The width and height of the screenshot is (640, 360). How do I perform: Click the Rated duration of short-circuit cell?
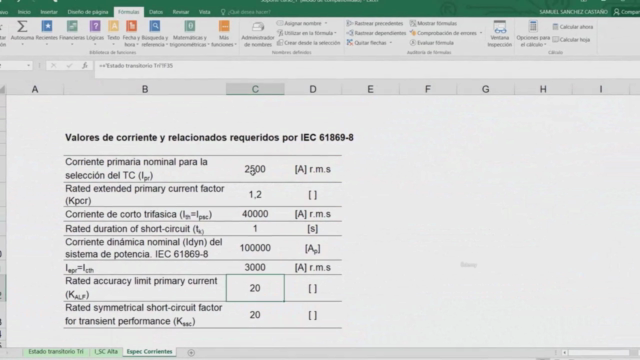[145, 229]
